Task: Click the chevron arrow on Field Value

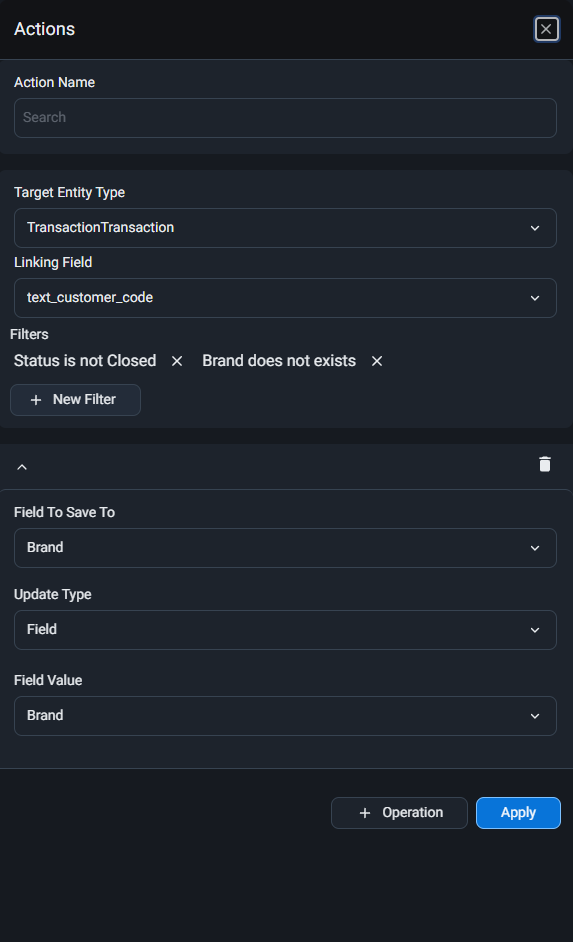Action: pos(535,716)
